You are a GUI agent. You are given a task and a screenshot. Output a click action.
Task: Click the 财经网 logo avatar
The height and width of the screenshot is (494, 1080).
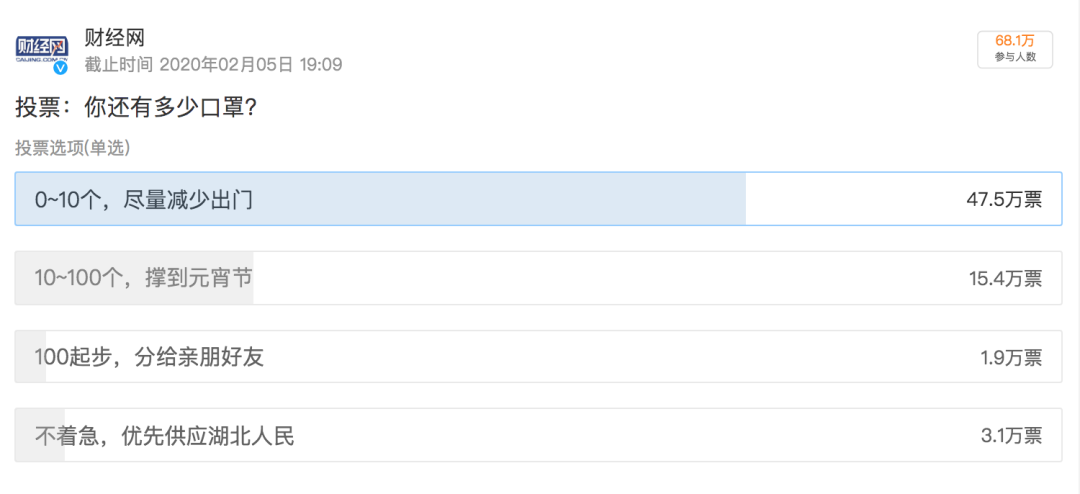[x=42, y=50]
